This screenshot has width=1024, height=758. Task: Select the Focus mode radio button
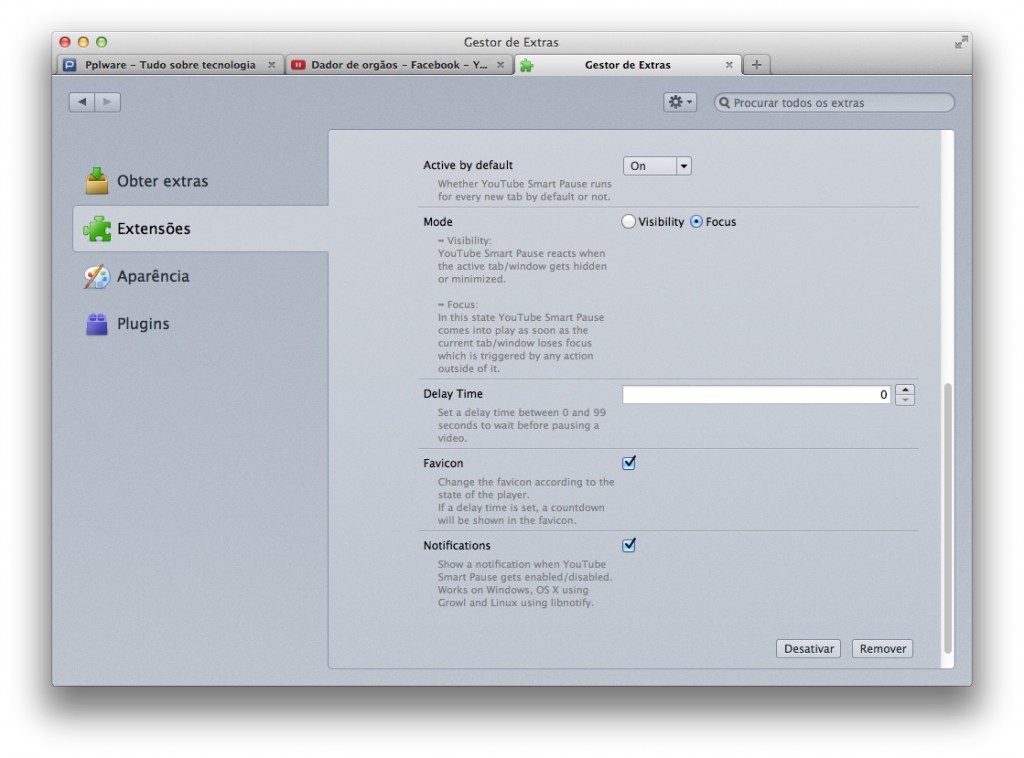[696, 222]
